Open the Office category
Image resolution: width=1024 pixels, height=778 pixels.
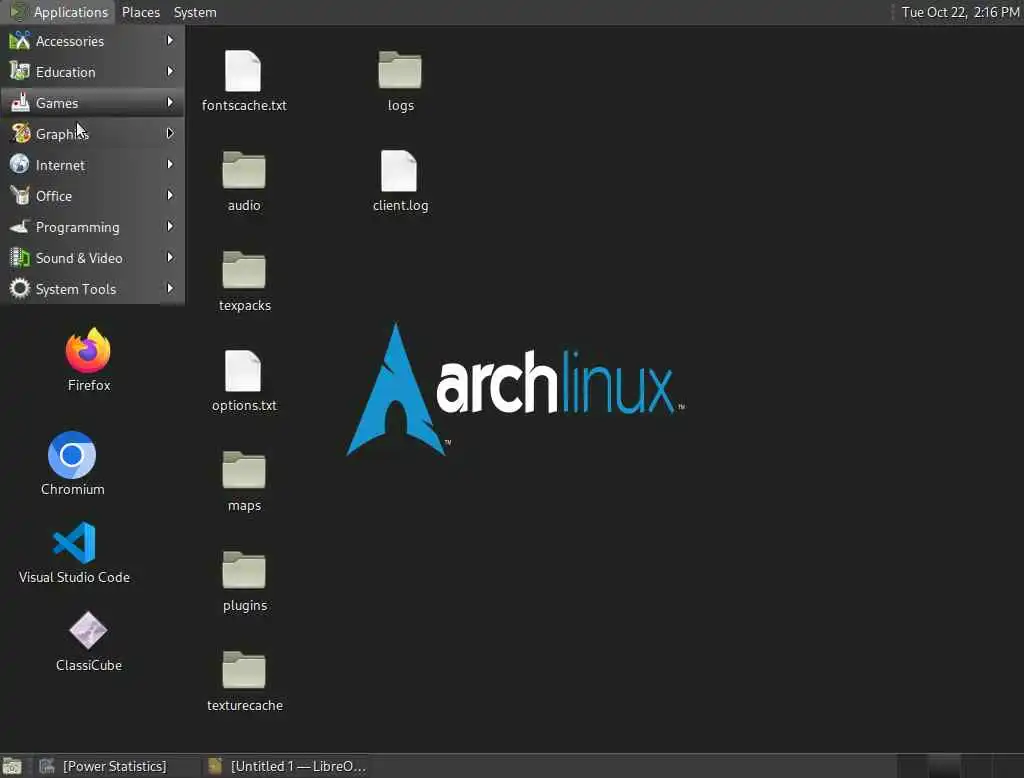click(93, 196)
